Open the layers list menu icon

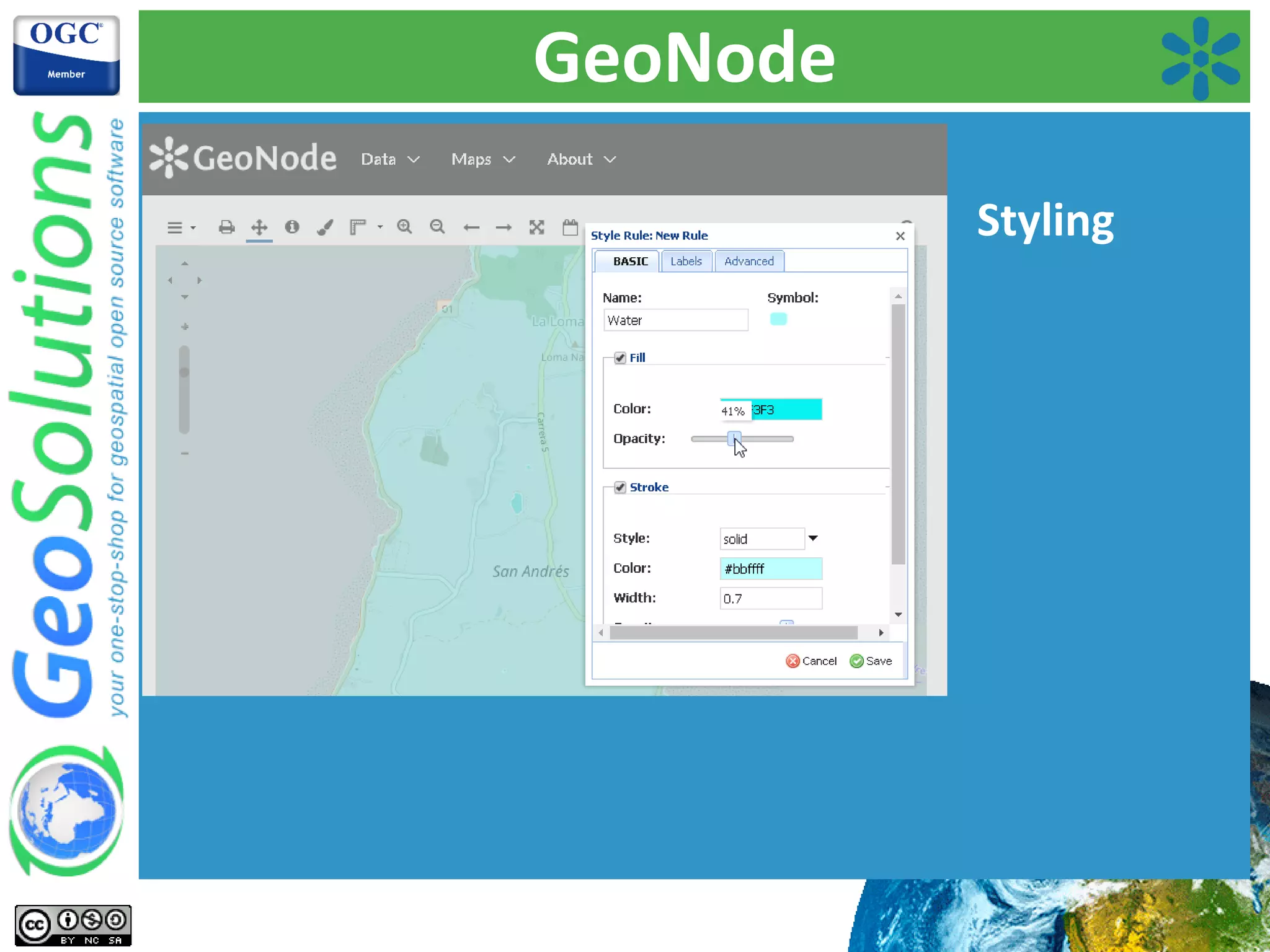pos(174,227)
